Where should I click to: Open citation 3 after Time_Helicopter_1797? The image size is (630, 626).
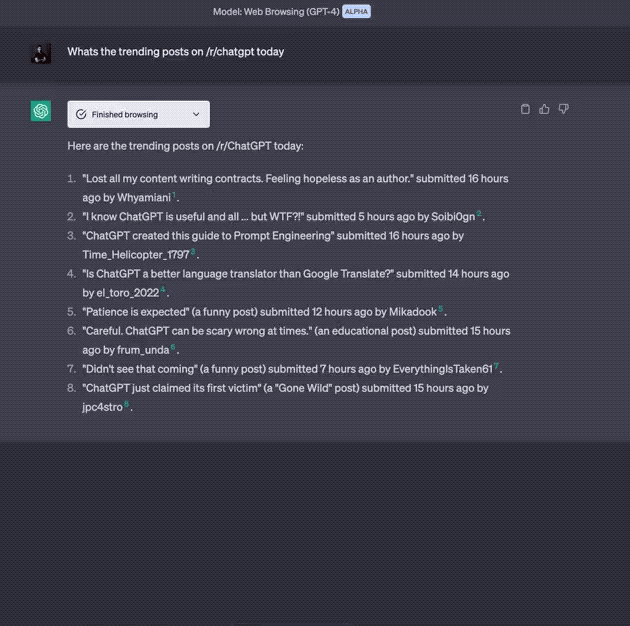pyautogui.click(x=193, y=252)
